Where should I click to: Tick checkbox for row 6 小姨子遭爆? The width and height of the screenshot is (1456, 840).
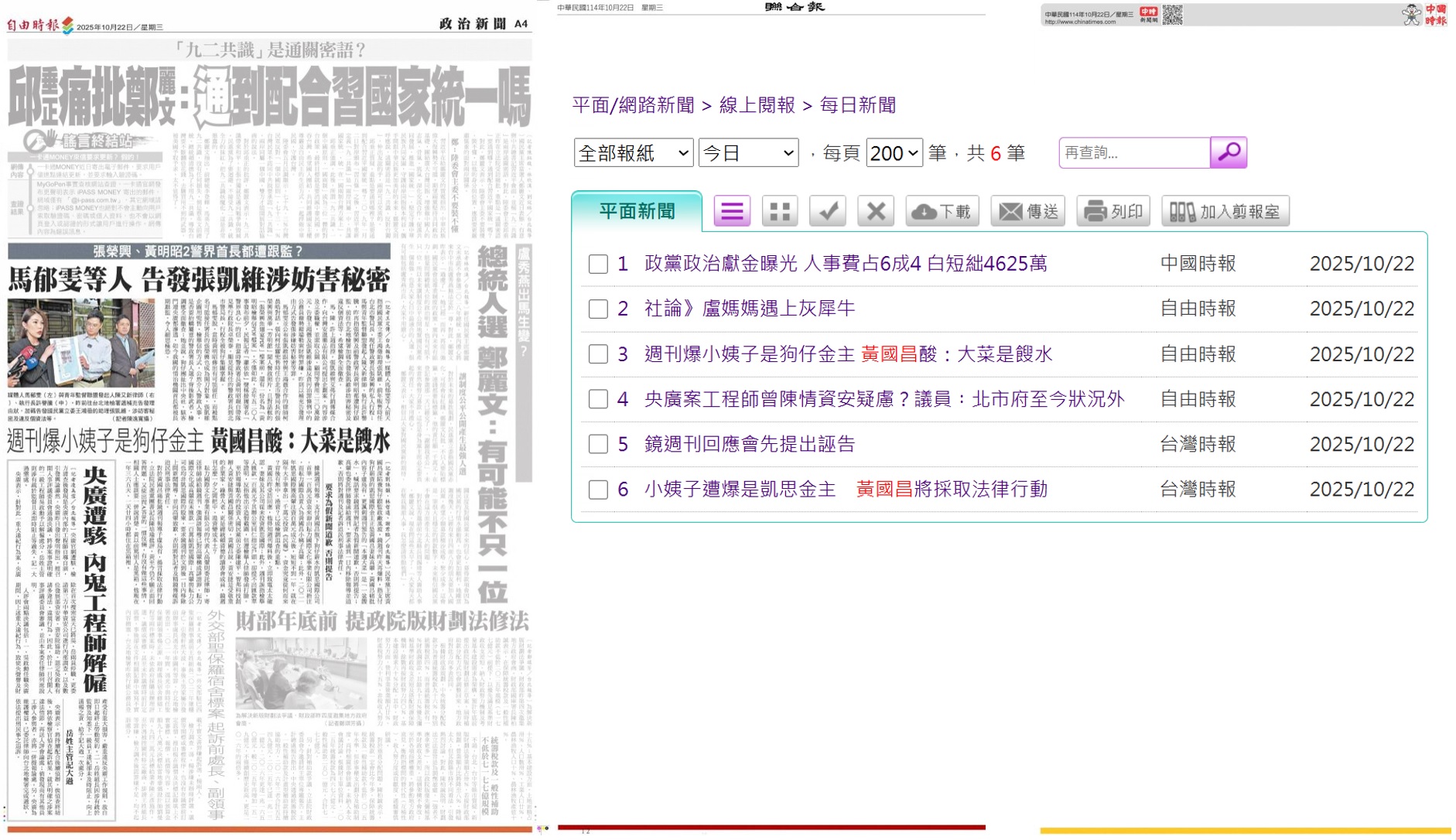[x=598, y=490]
